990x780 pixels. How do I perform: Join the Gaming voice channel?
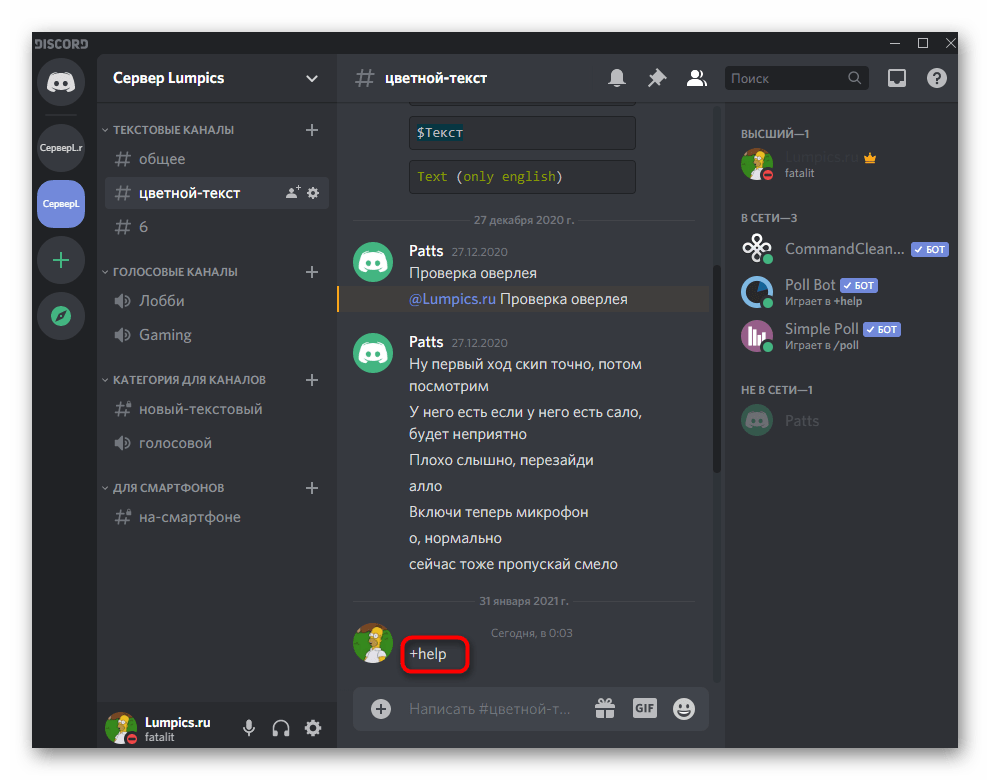tap(217, 335)
